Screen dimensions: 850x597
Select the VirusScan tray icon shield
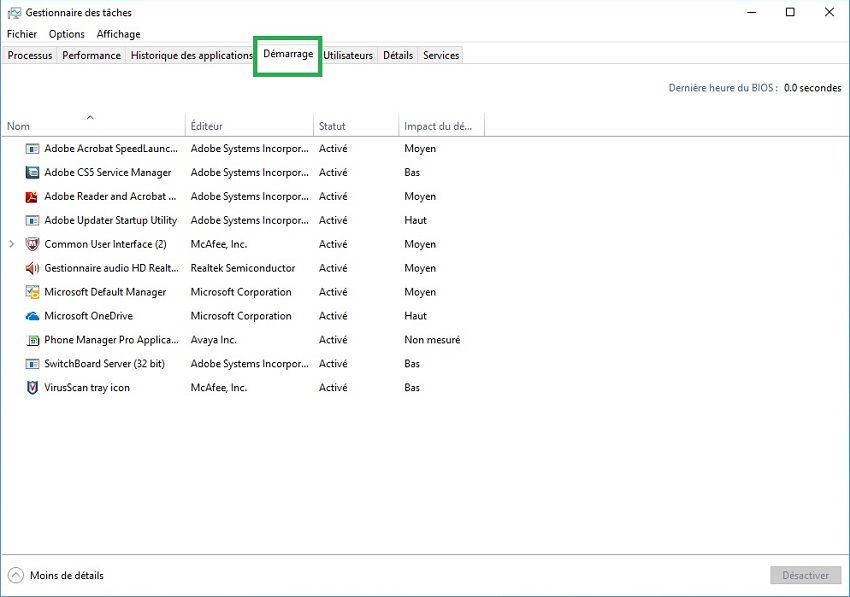(x=32, y=388)
